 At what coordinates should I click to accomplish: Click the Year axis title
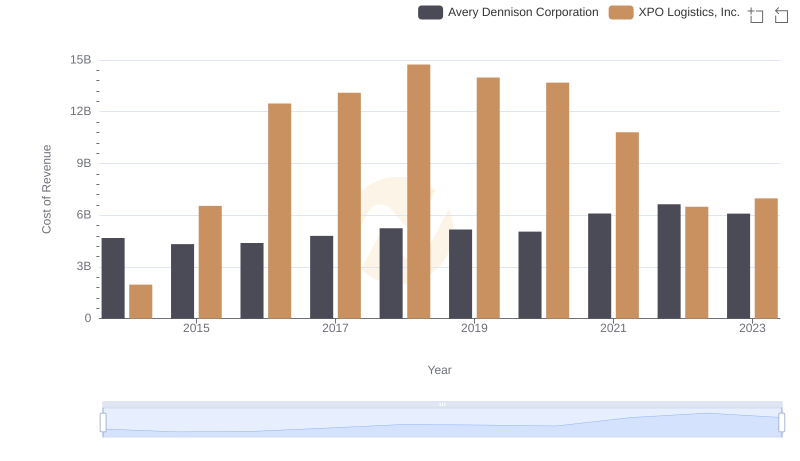point(439,370)
